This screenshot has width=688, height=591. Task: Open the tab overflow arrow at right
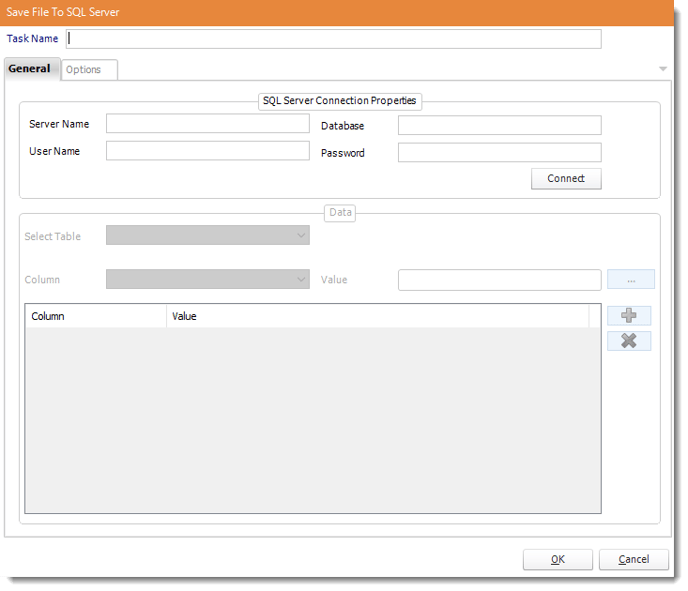pos(663,69)
